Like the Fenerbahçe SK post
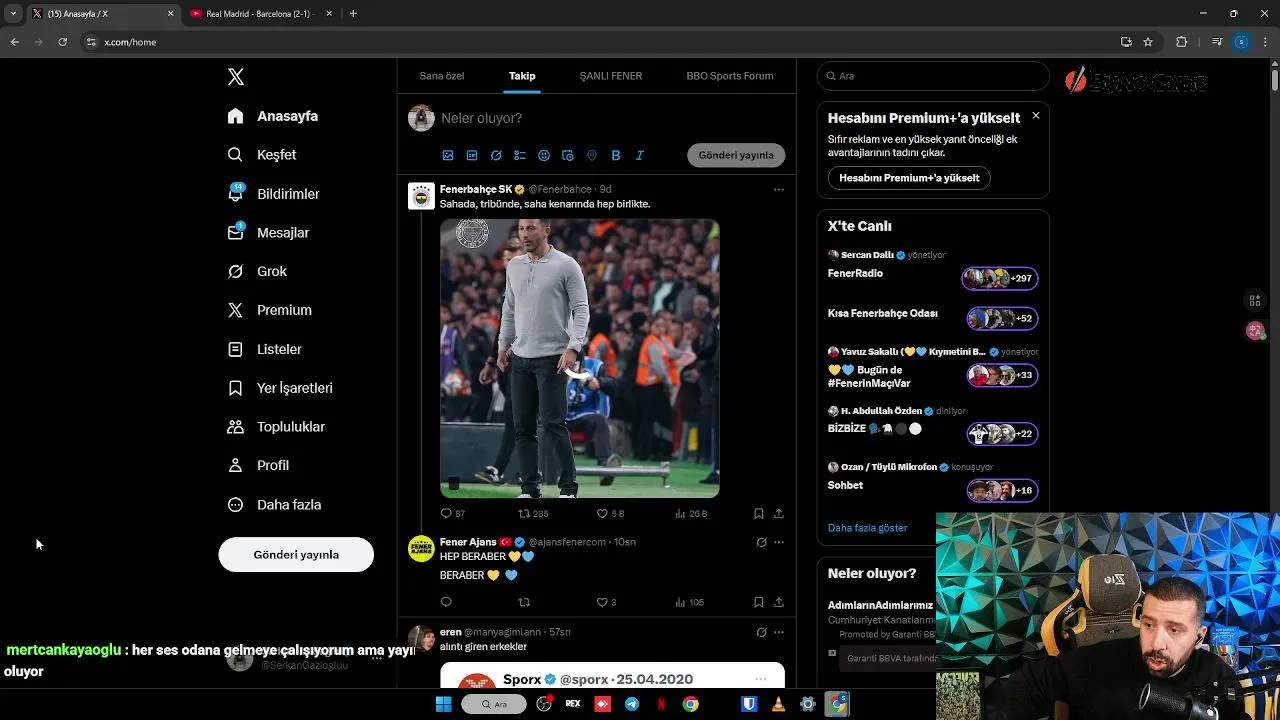 click(x=602, y=513)
